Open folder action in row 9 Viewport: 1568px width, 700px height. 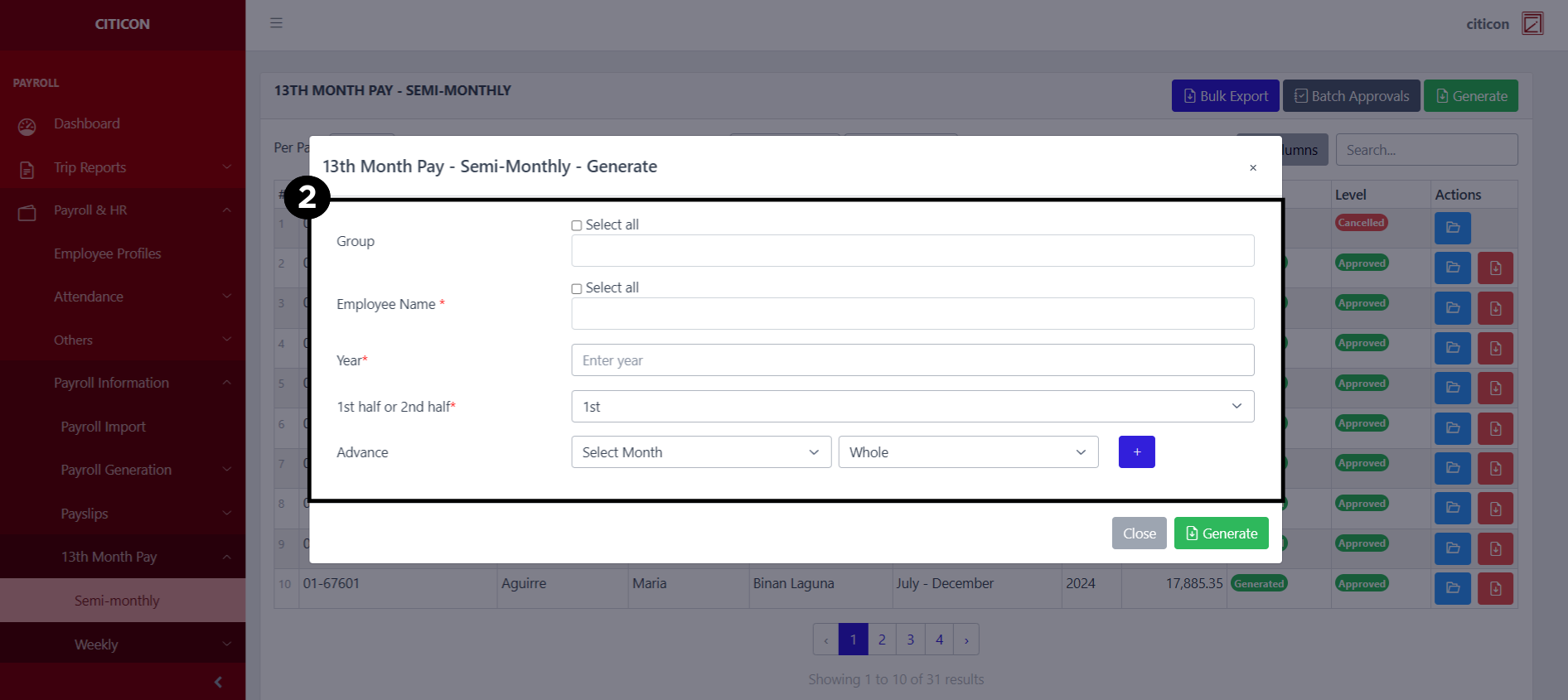pyautogui.click(x=1453, y=548)
